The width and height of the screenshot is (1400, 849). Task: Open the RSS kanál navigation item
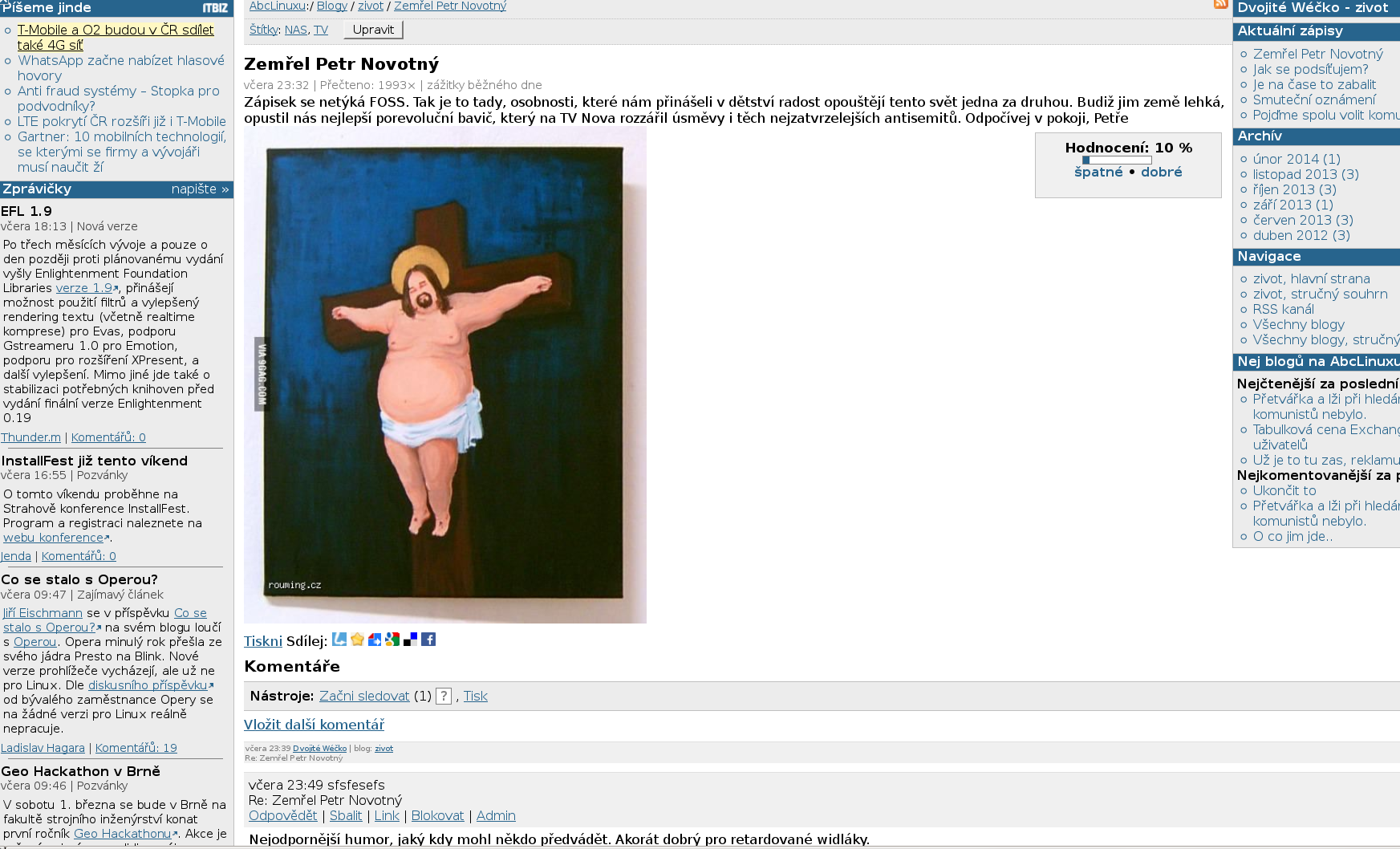[1283, 309]
